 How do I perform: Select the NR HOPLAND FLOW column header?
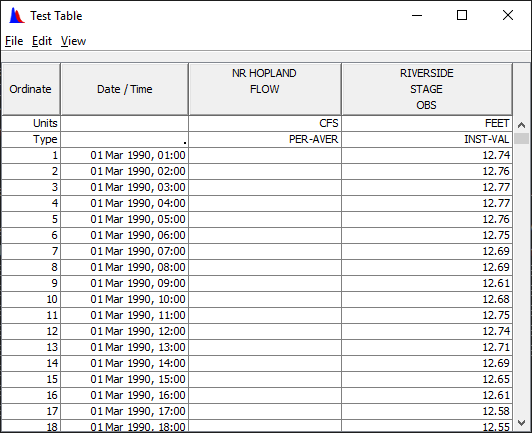tap(265, 89)
